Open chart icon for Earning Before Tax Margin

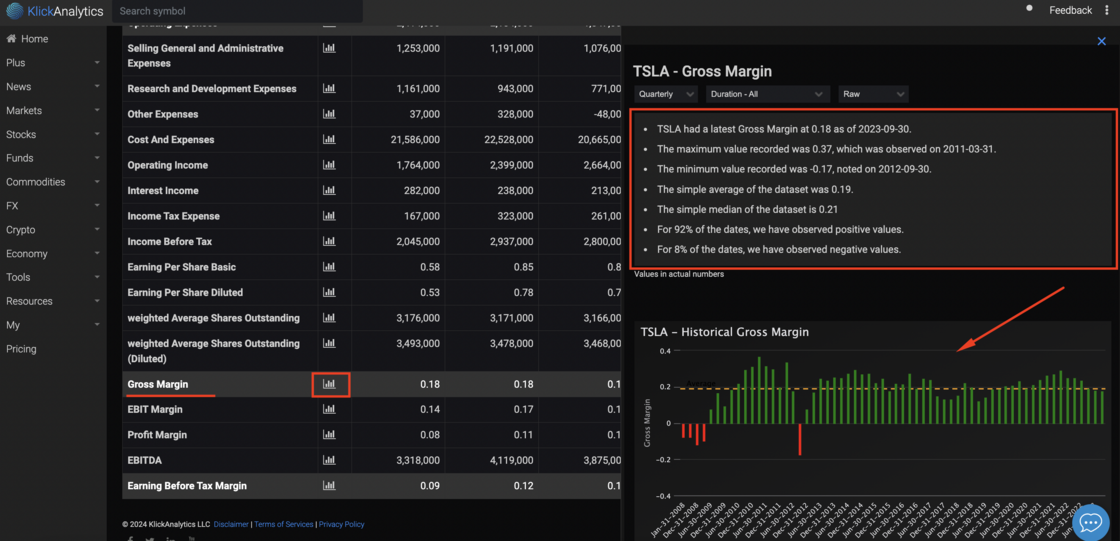pos(329,485)
